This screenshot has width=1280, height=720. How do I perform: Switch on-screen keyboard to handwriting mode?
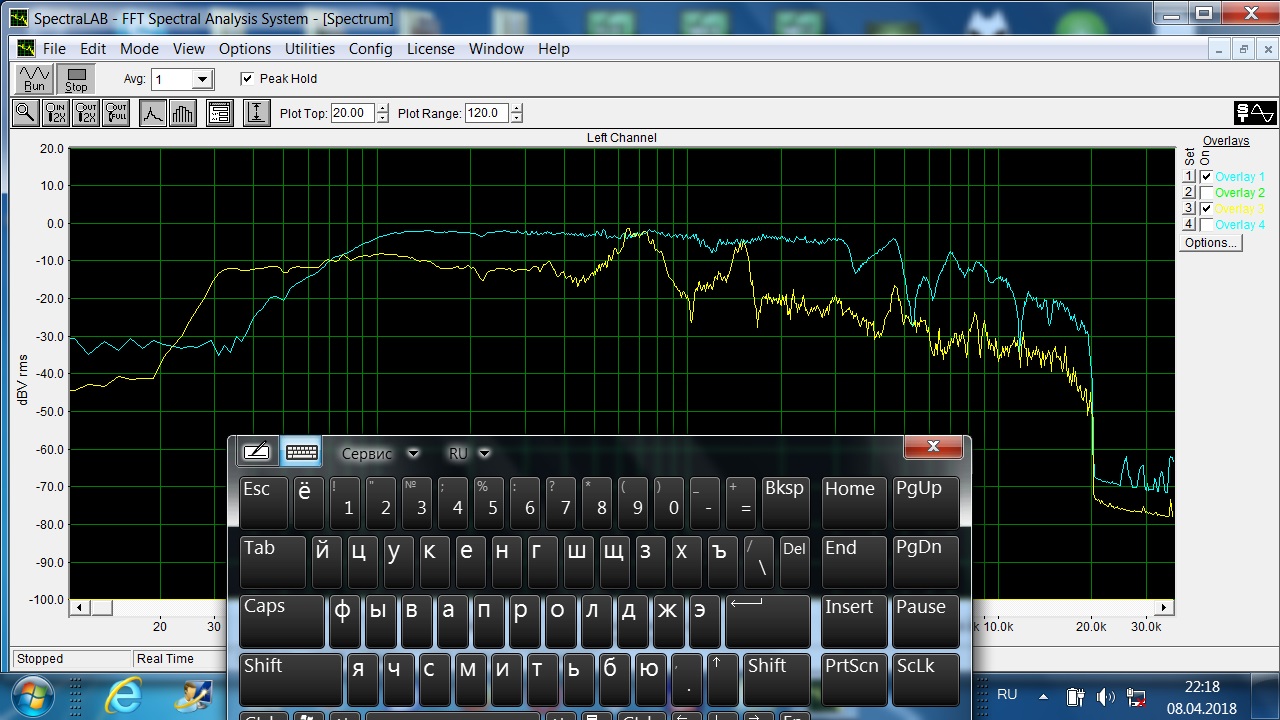point(256,453)
